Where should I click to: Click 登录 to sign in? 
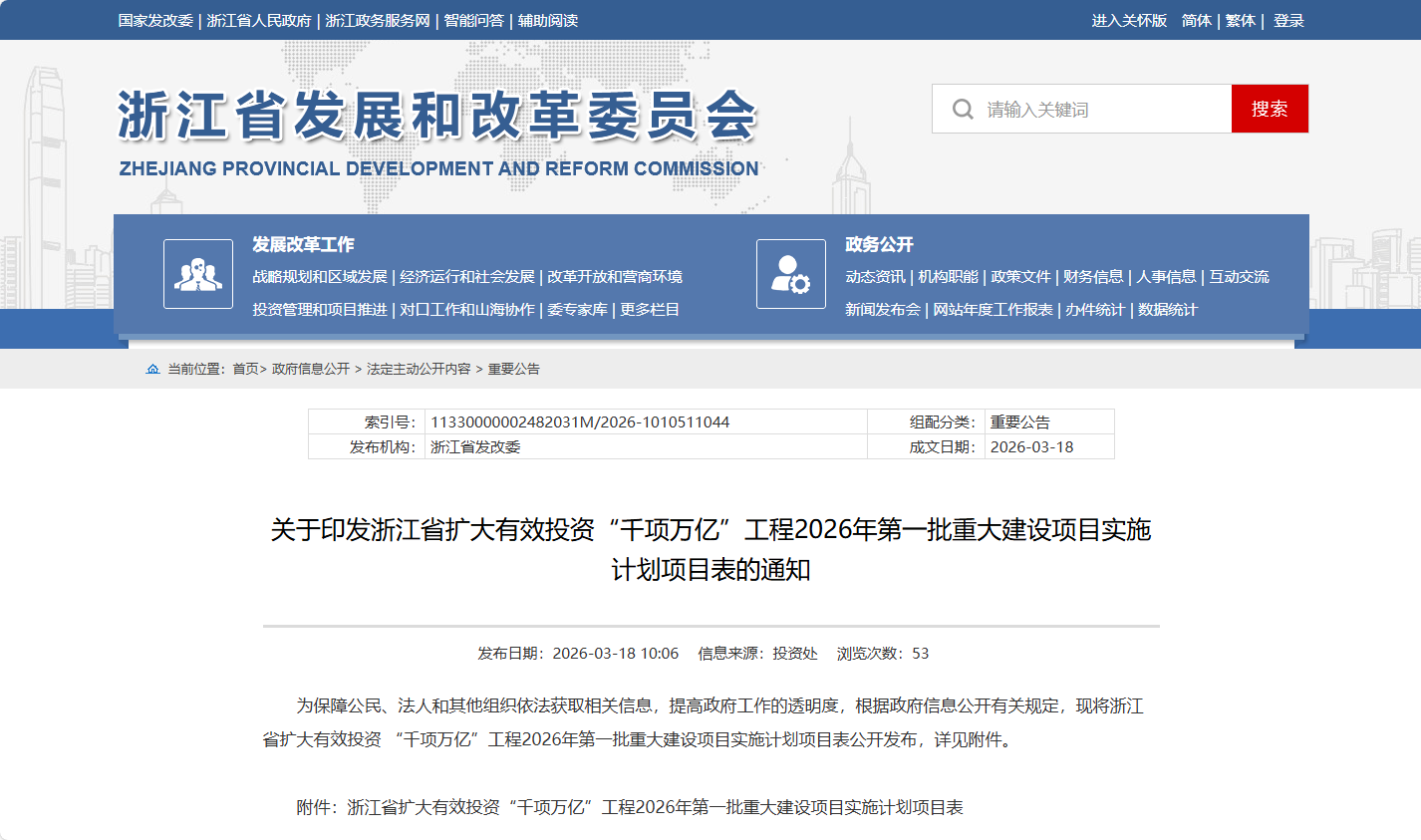click(x=1288, y=21)
